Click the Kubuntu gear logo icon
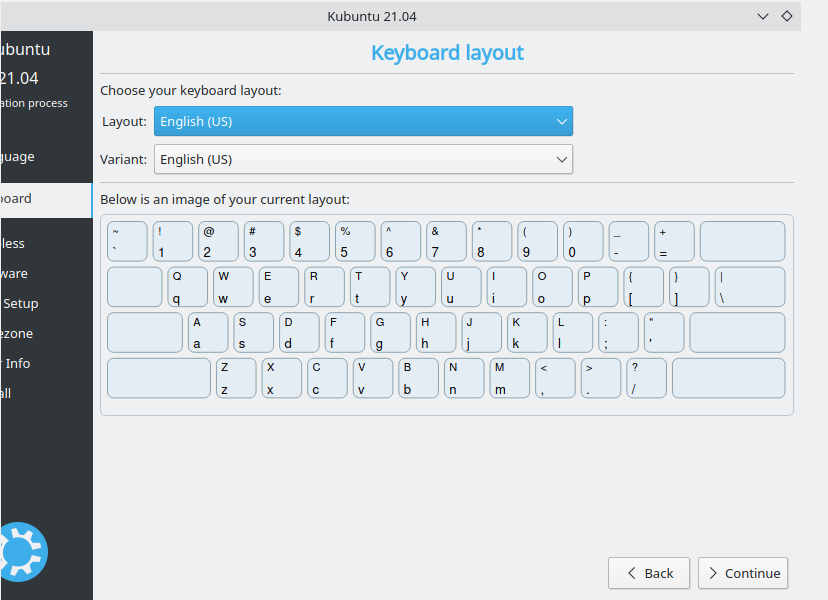Screen dimensions: 828x600 [22, 552]
